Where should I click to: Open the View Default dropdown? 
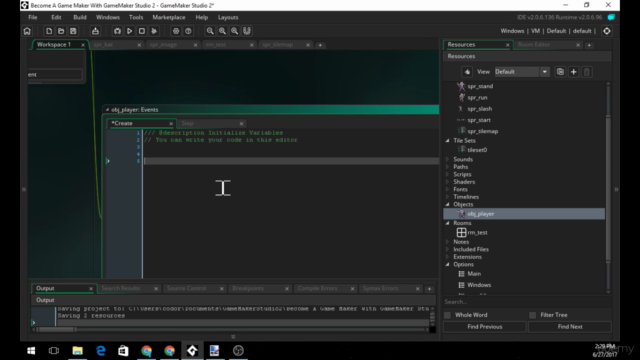pyautogui.click(x=522, y=72)
